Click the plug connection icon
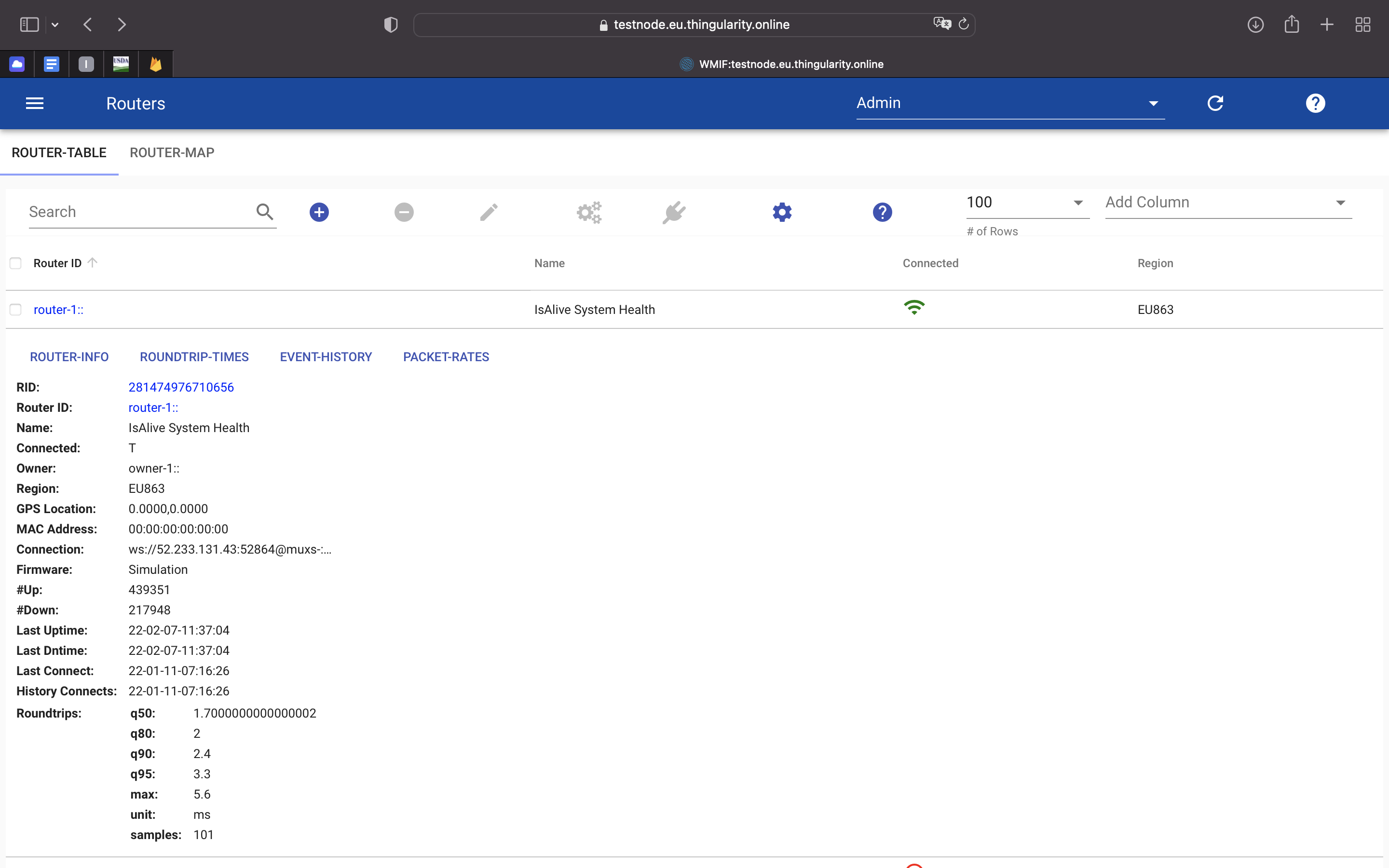The height and width of the screenshot is (868, 1389). tap(674, 212)
